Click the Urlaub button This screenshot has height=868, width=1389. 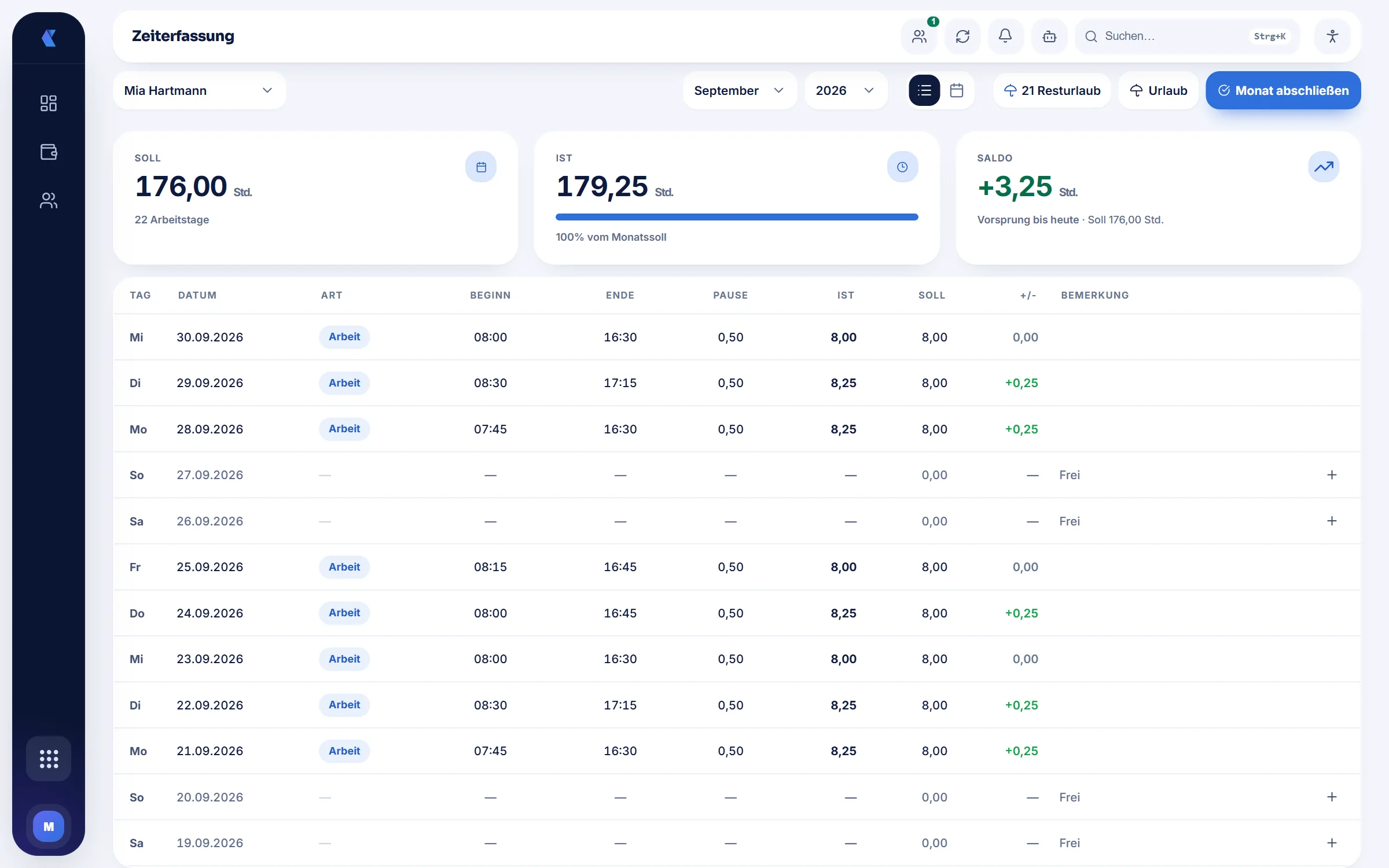point(1158,90)
